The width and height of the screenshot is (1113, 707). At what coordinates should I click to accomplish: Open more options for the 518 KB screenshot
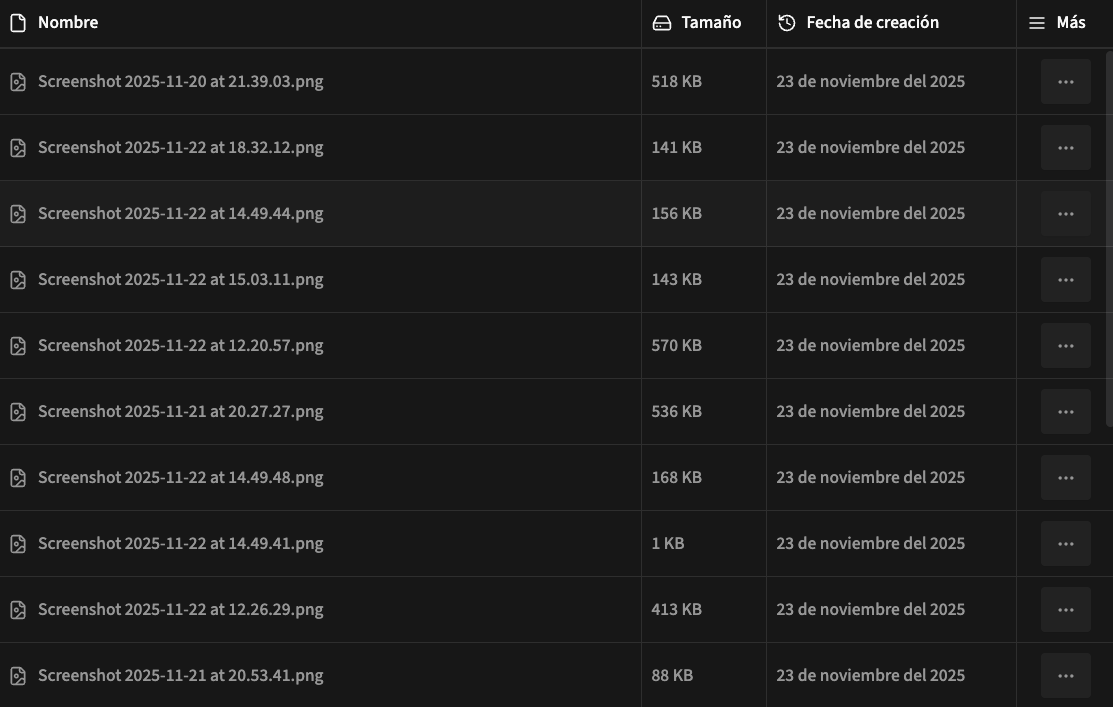coord(1065,82)
